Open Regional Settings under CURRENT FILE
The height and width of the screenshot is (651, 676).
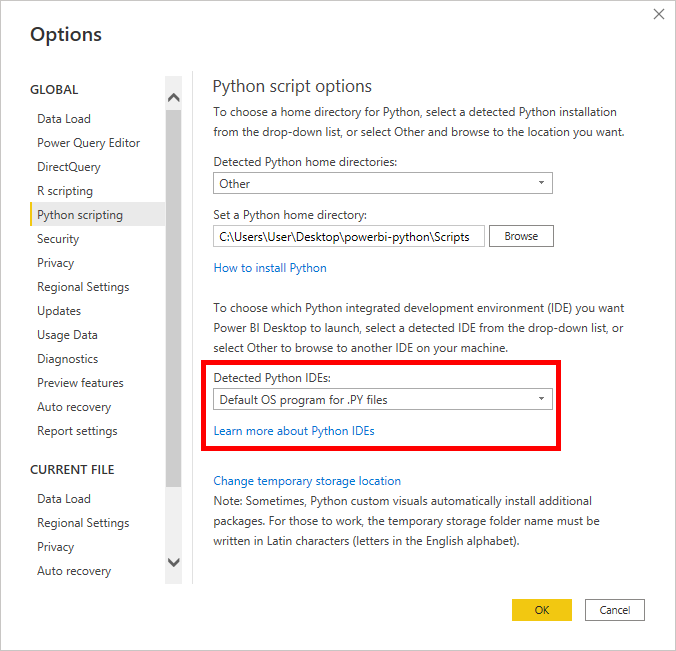pos(83,523)
